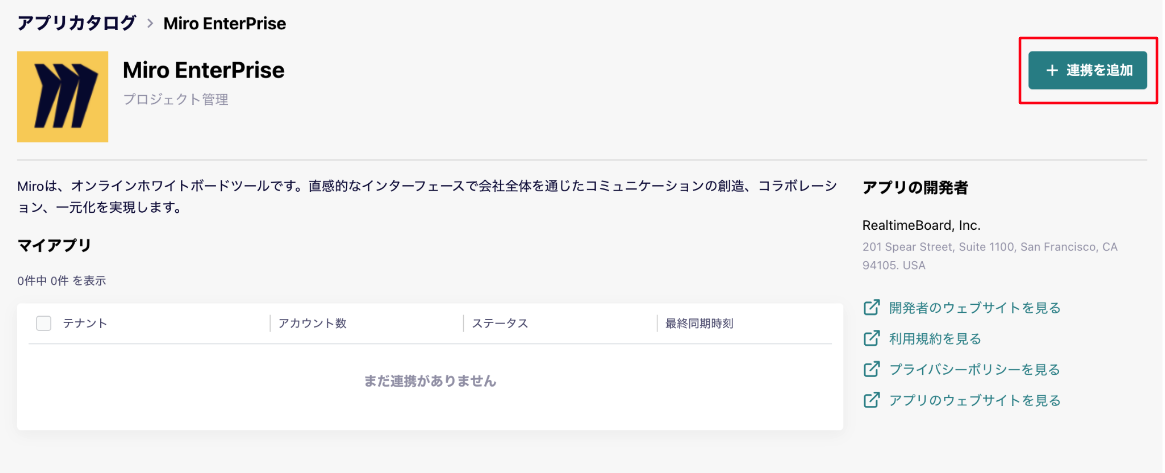1165x473 pixels.
Task: Click the アカウント数 column header
Action: 312,323
